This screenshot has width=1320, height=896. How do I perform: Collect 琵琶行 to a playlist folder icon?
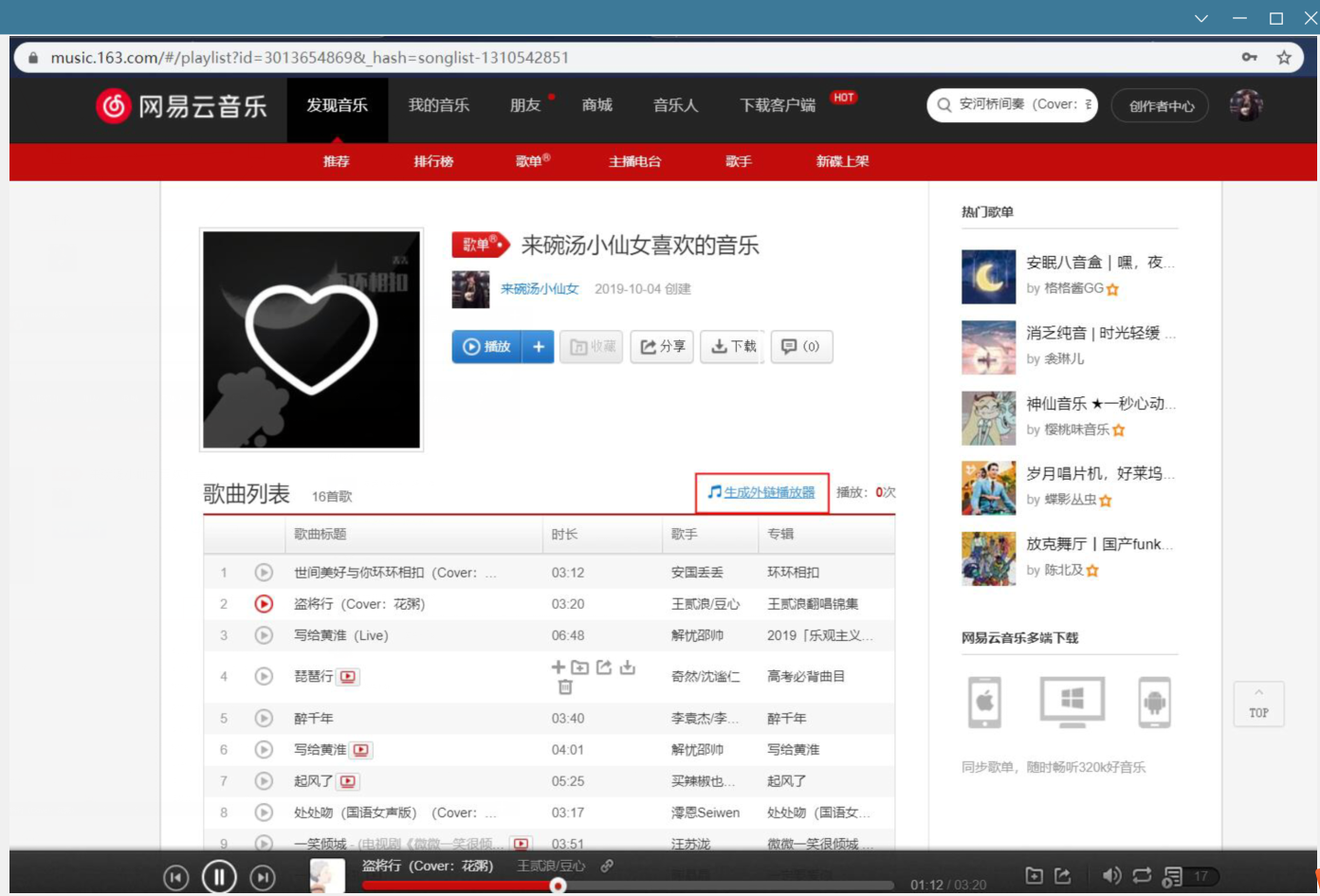tap(580, 667)
